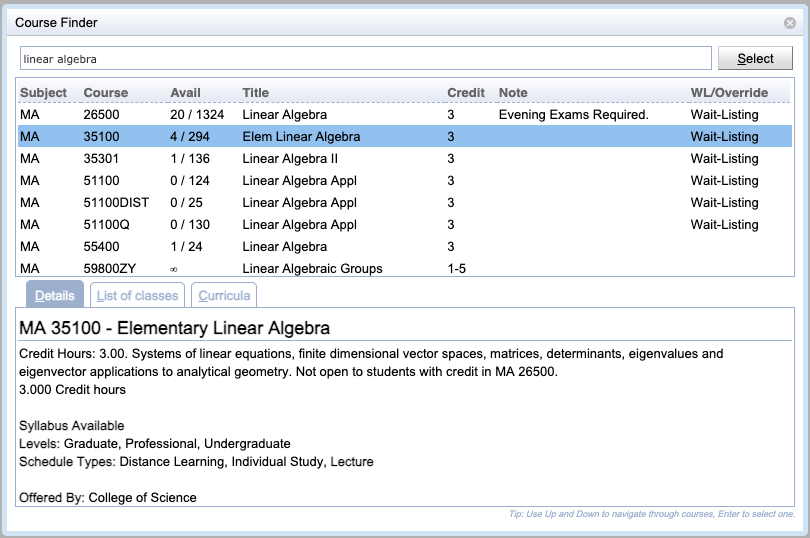810x538 pixels.
Task: Click the Select button
Action: pos(755,58)
